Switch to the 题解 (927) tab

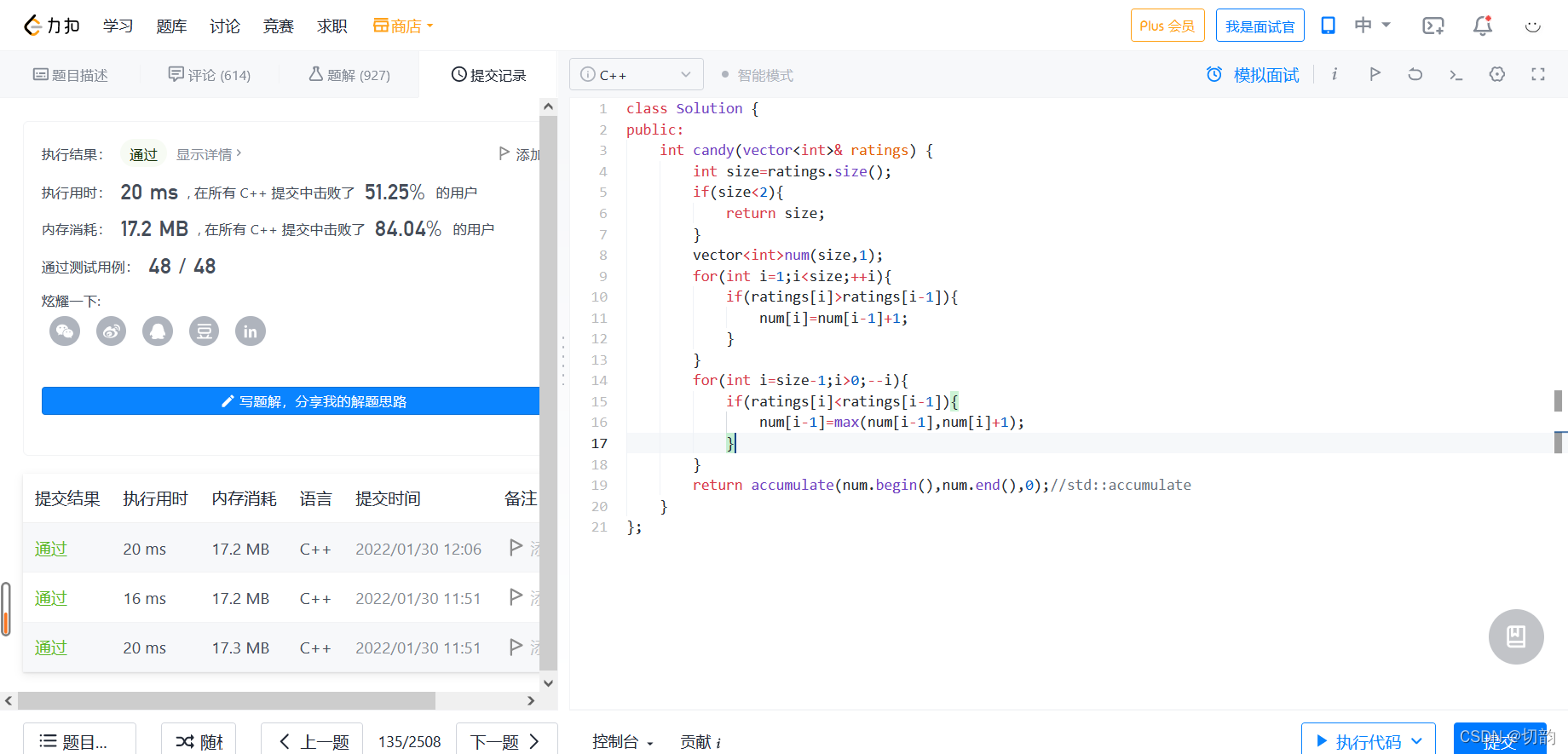[349, 75]
